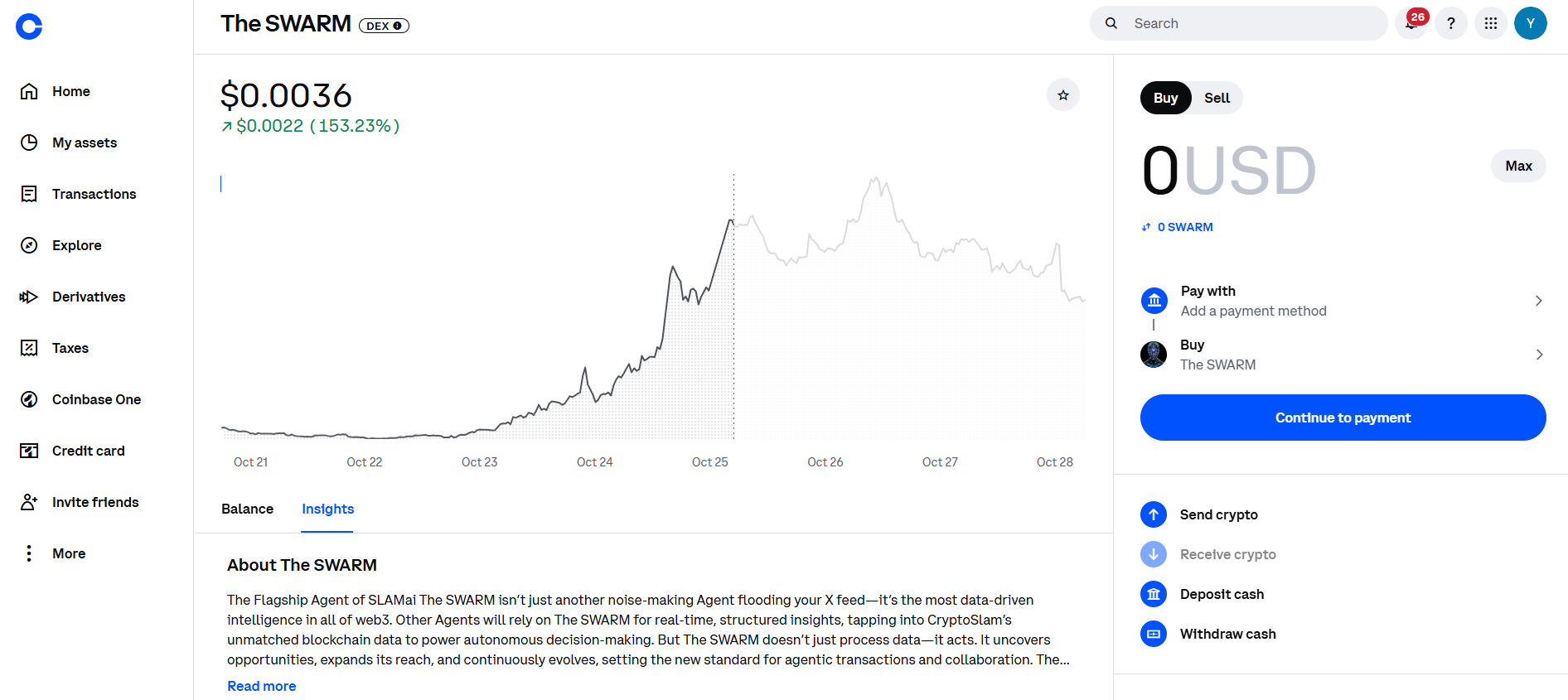Click into the Search field
The width and height of the screenshot is (1568, 700).
(x=1251, y=23)
